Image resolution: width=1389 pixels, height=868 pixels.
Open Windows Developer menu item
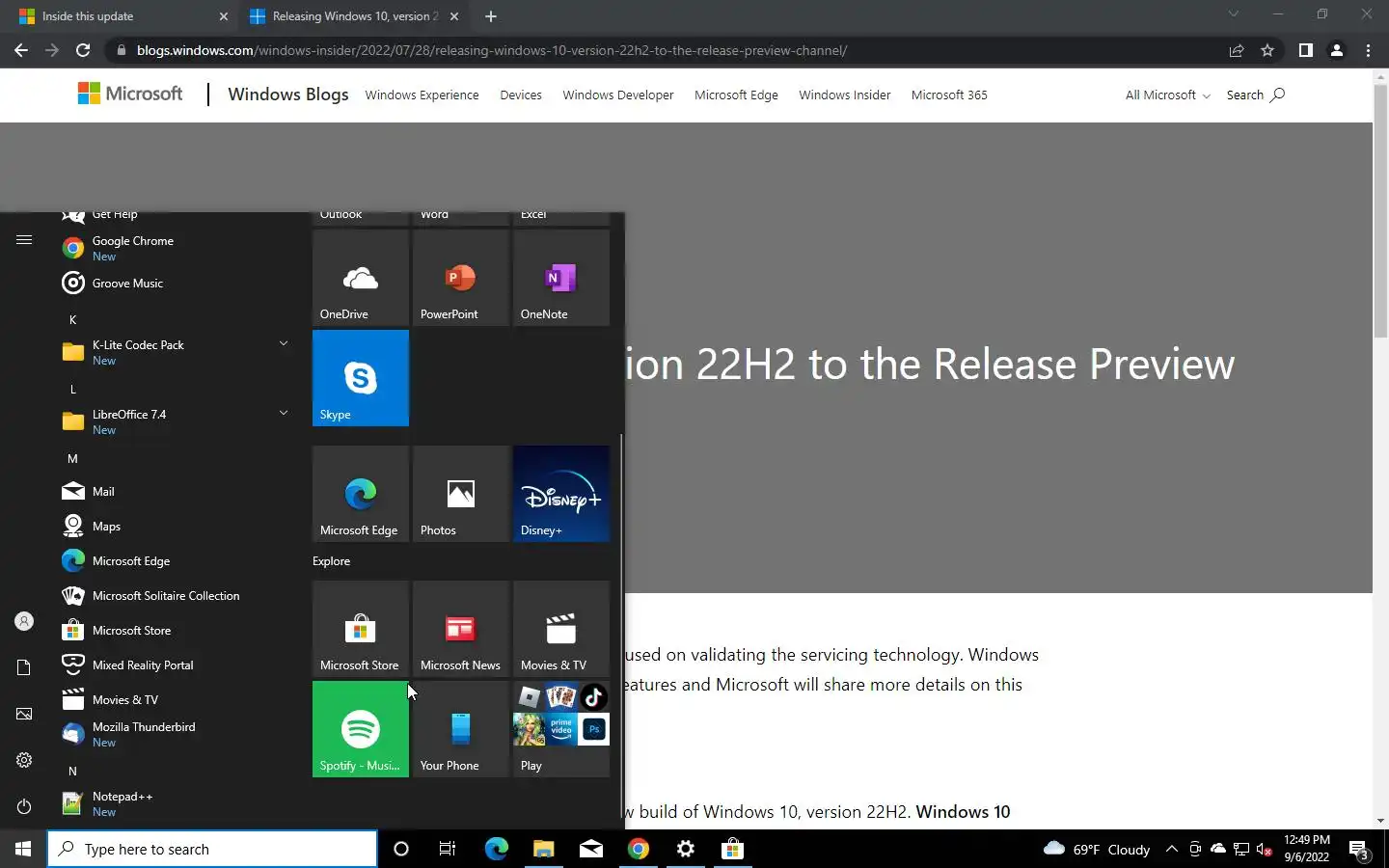coord(618,95)
